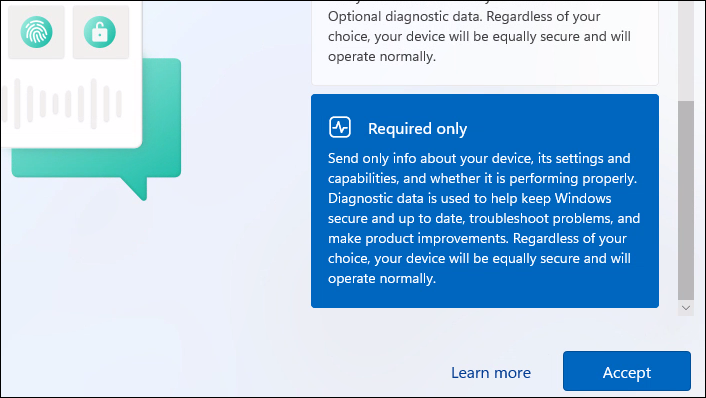Screen dimensions: 706x398
Task: Accept the diagnostic data choice
Action: click(x=627, y=371)
